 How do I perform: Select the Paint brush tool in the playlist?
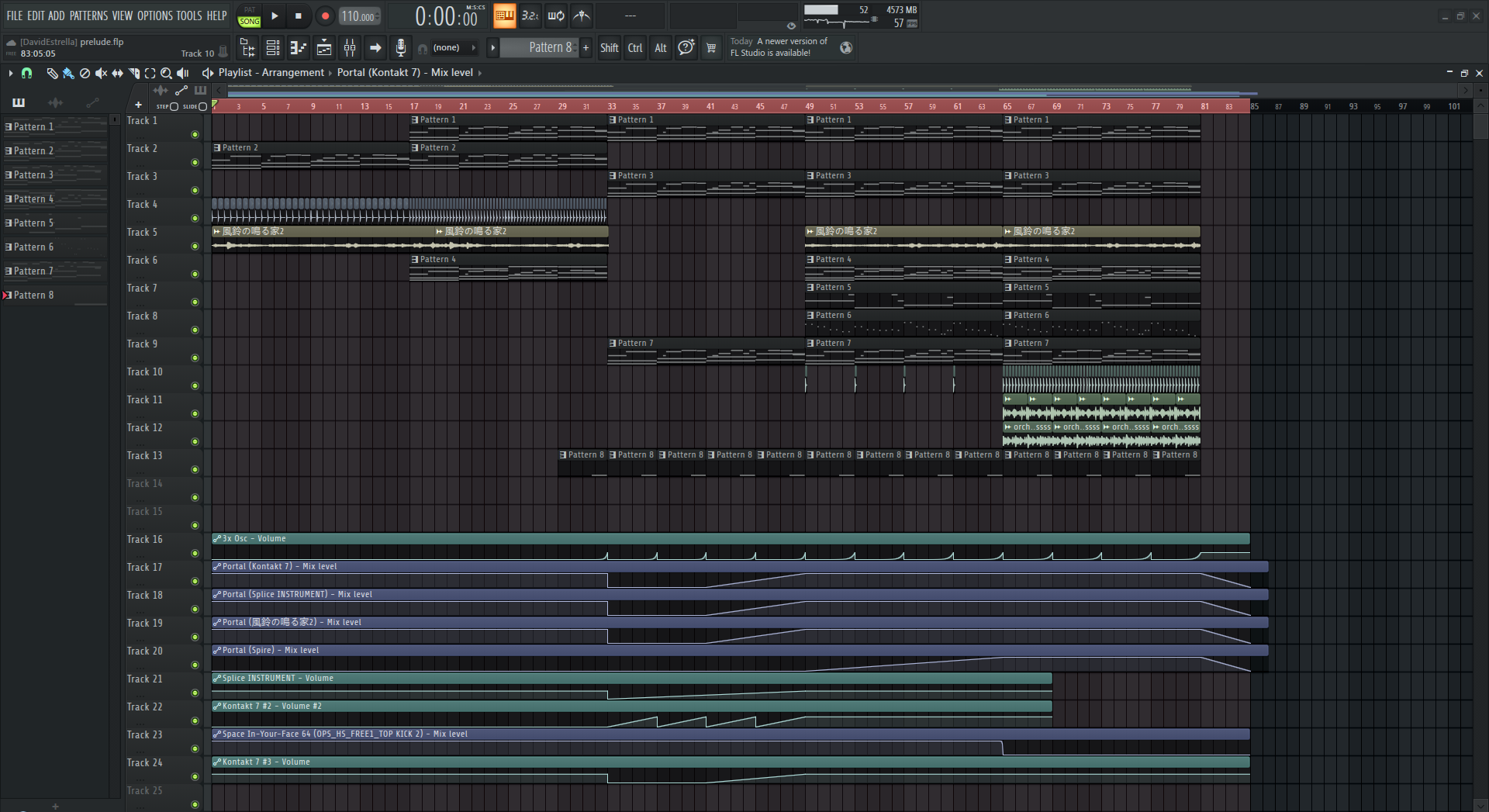pyautogui.click(x=68, y=73)
